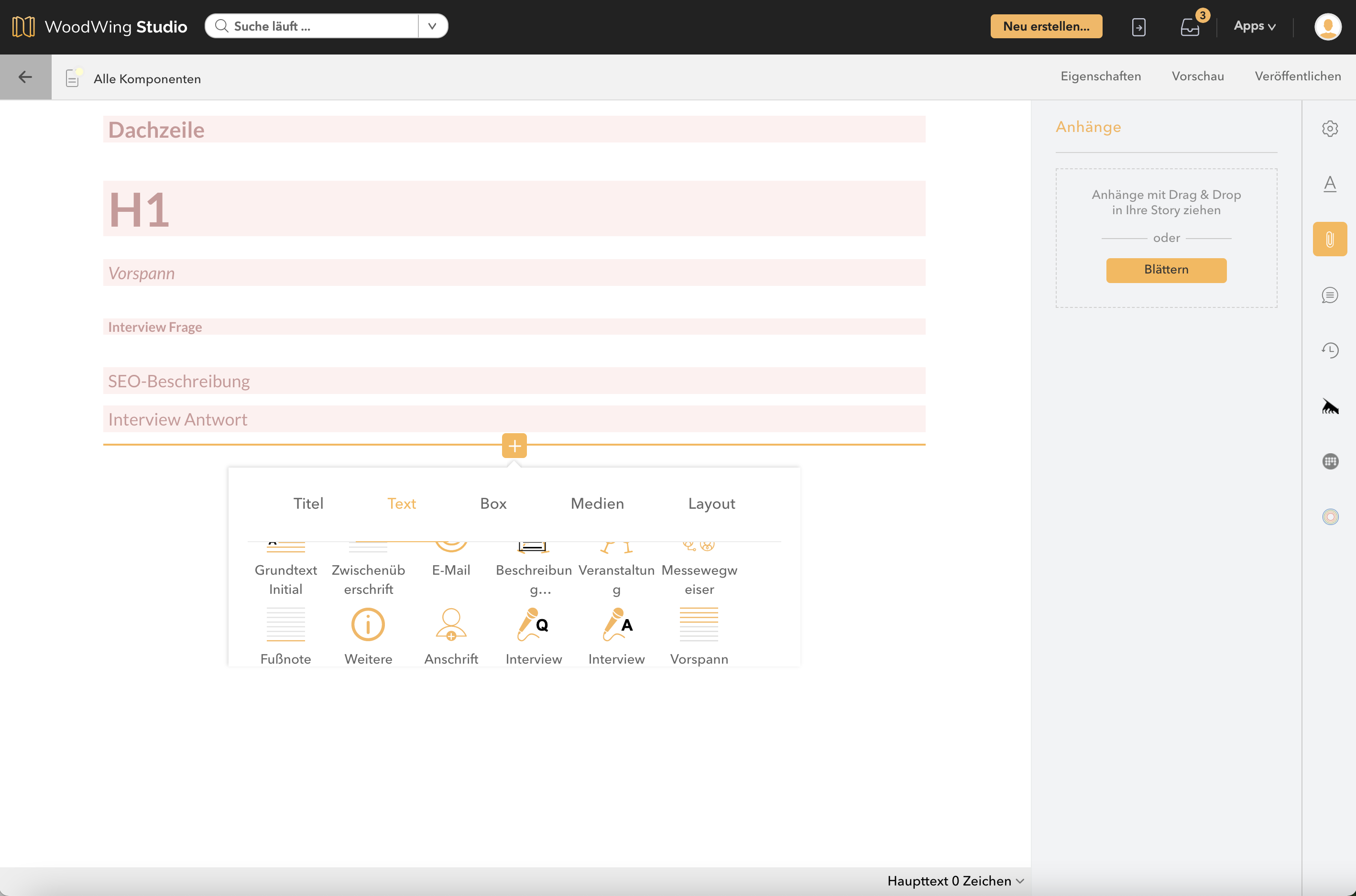Open the circular color wheel sidebar icon

pyautogui.click(x=1330, y=516)
